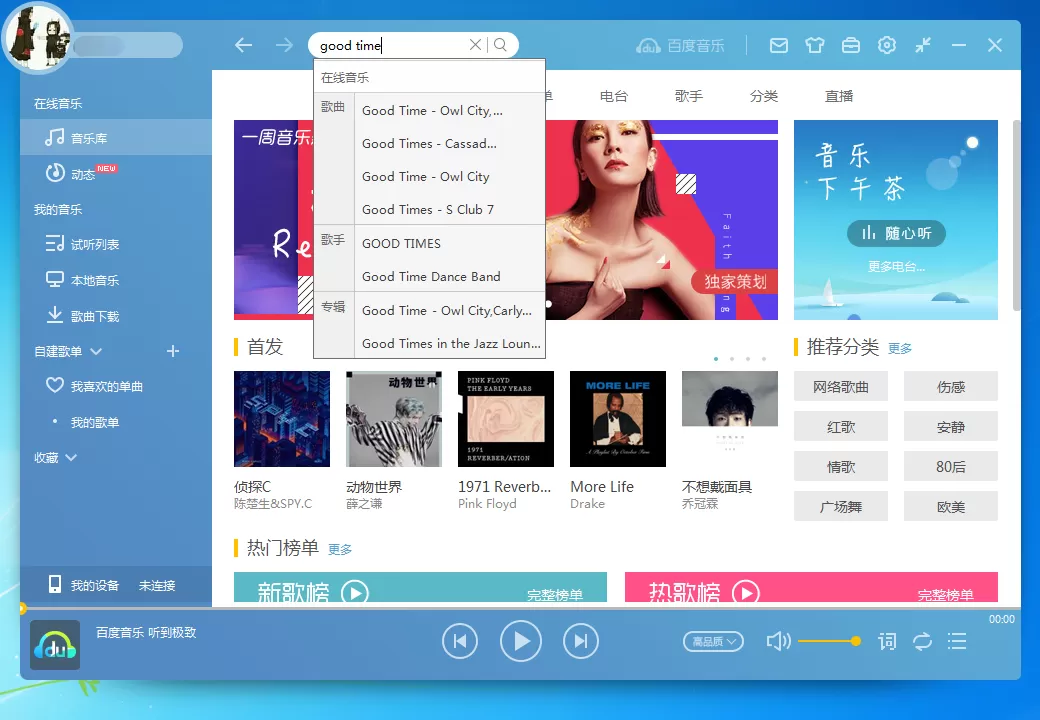Click 随心听 radio button
Viewport: 1040px width, 720px height.
(x=896, y=233)
